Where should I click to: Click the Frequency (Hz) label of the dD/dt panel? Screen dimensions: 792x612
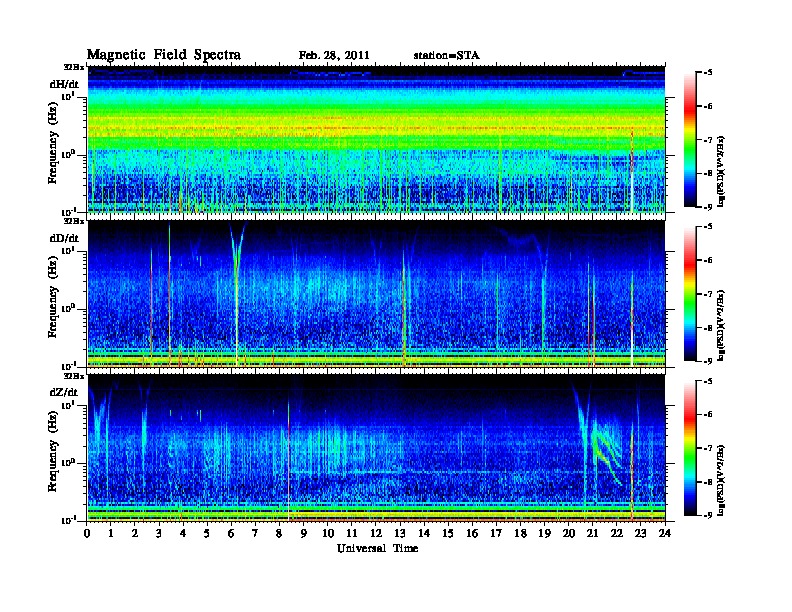click(53, 298)
